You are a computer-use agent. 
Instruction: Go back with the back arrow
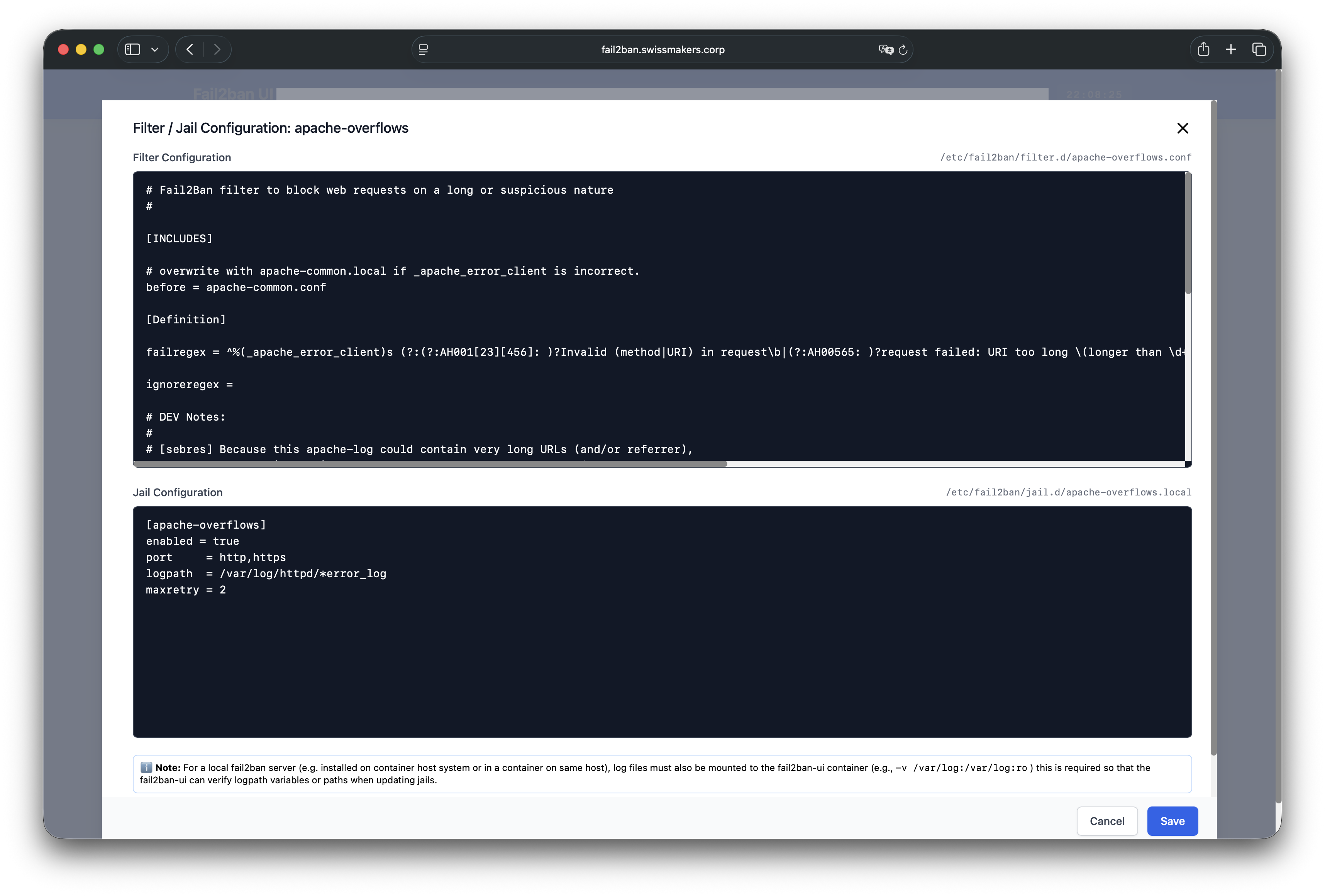coord(190,50)
